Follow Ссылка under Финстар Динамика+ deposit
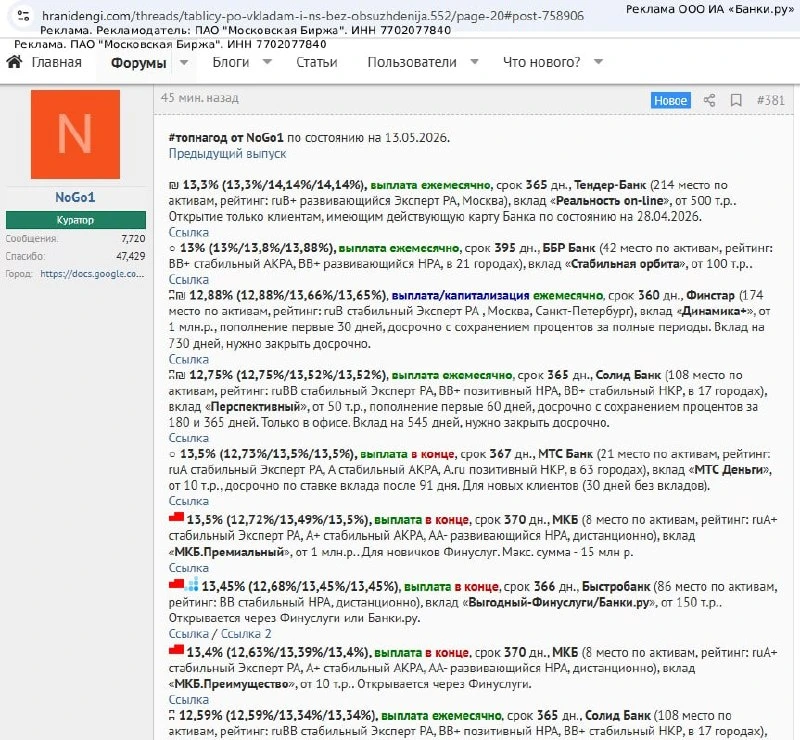The image size is (800, 740). point(189,359)
